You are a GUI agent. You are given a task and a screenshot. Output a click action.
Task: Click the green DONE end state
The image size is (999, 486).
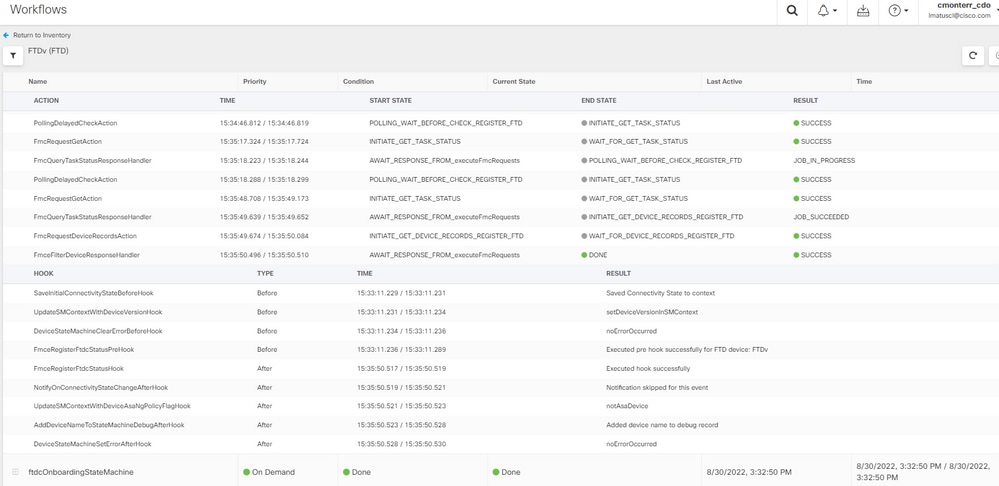coord(594,255)
